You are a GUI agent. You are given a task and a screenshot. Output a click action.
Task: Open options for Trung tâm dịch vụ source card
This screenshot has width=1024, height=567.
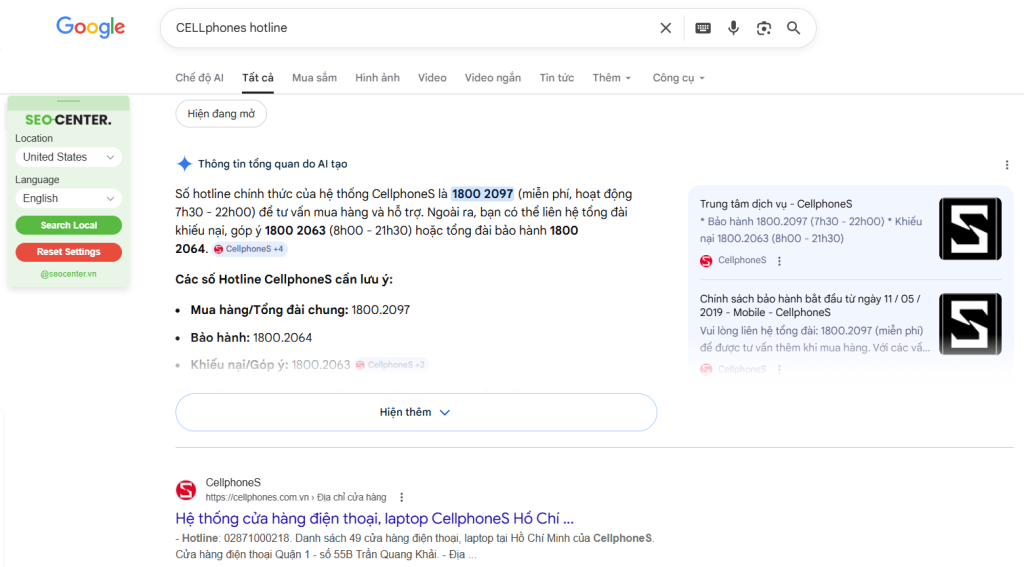779,261
